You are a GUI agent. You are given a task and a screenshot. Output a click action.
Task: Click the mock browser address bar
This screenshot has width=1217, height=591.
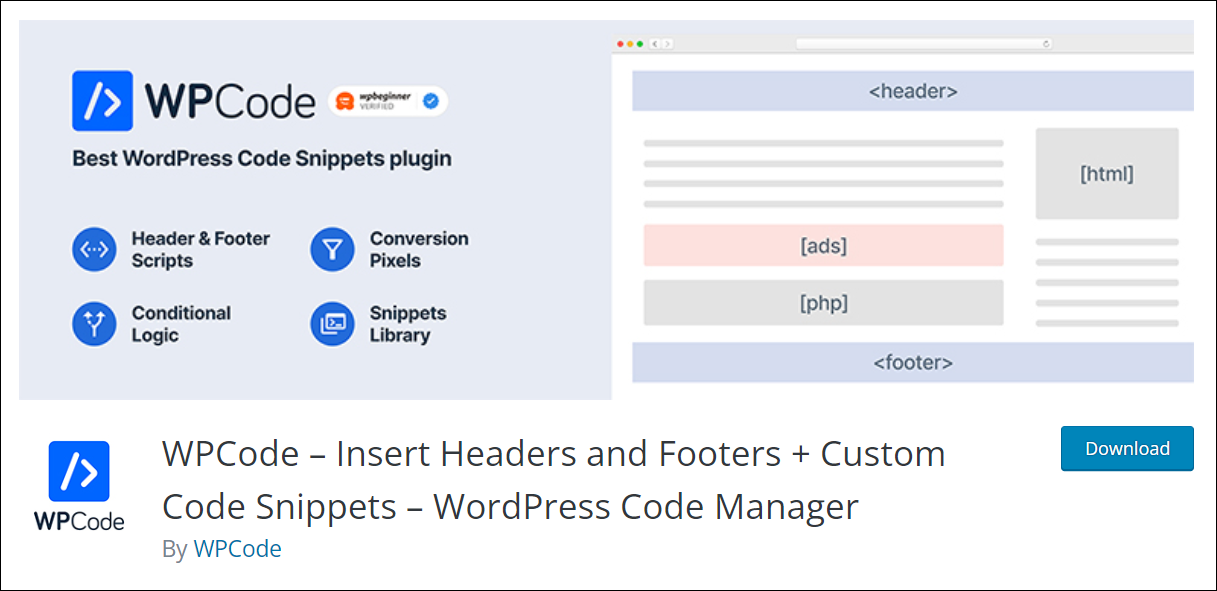point(924,44)
